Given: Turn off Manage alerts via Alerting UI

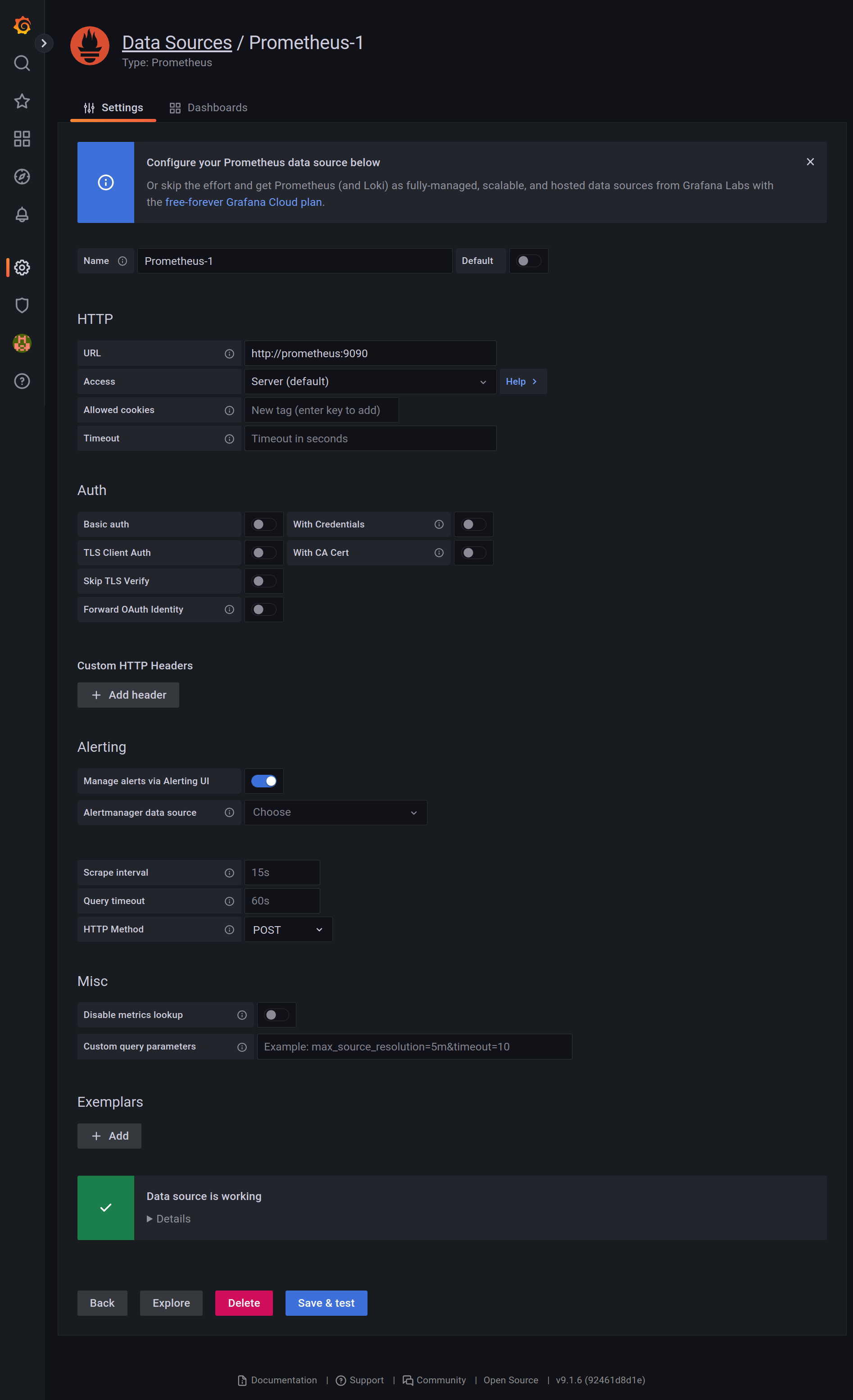Looking at the screenshot, I should pyautogui.click(x=264, y=781).
